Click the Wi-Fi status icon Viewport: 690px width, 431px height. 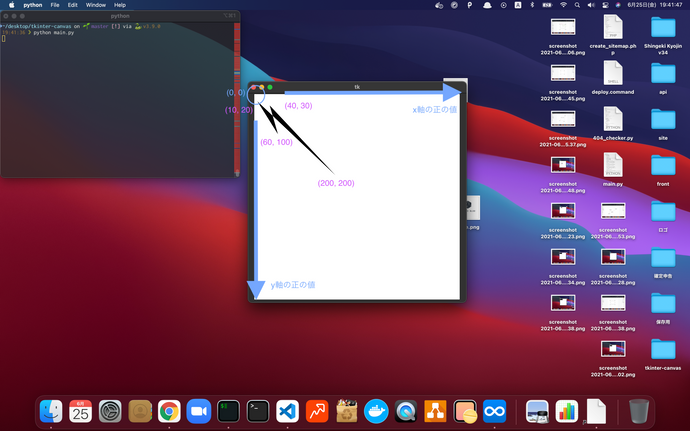563,5
